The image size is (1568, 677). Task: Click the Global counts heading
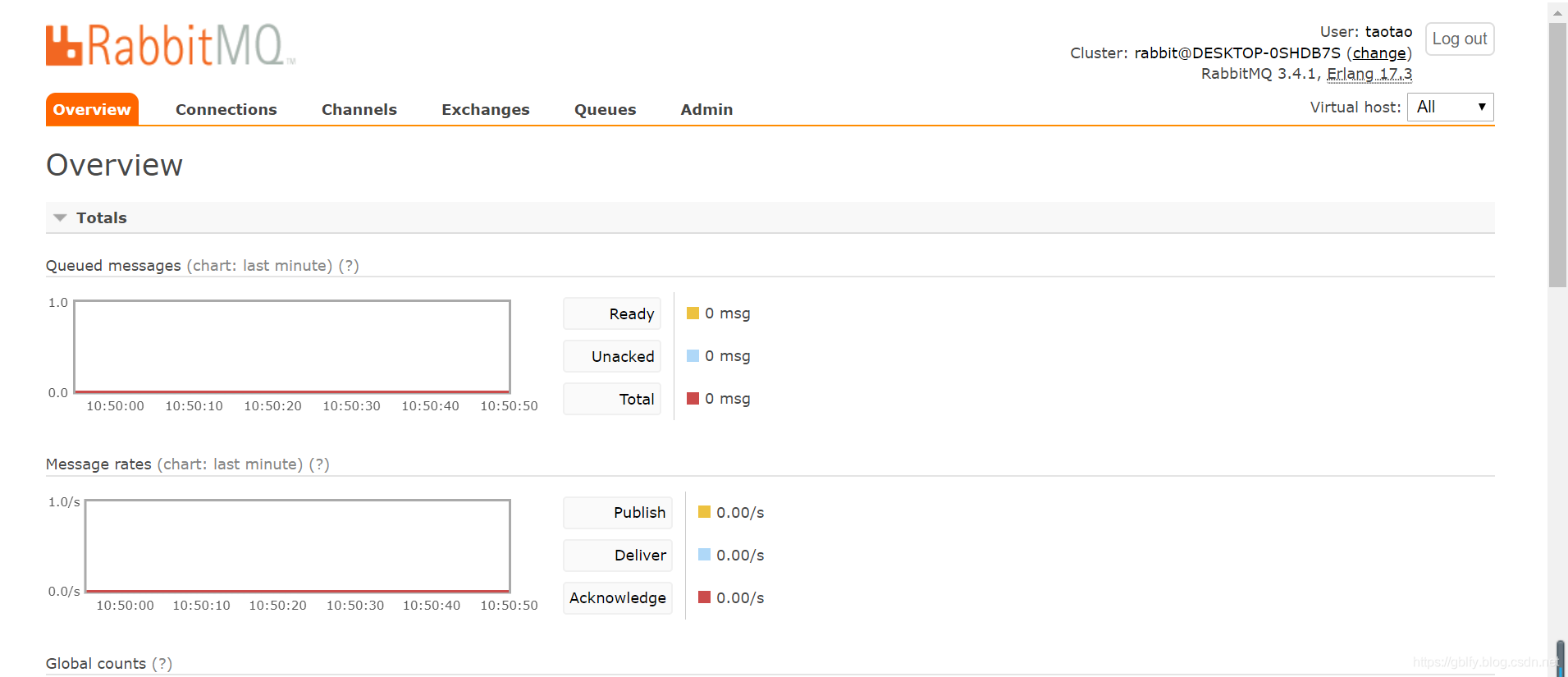[96, 664]
